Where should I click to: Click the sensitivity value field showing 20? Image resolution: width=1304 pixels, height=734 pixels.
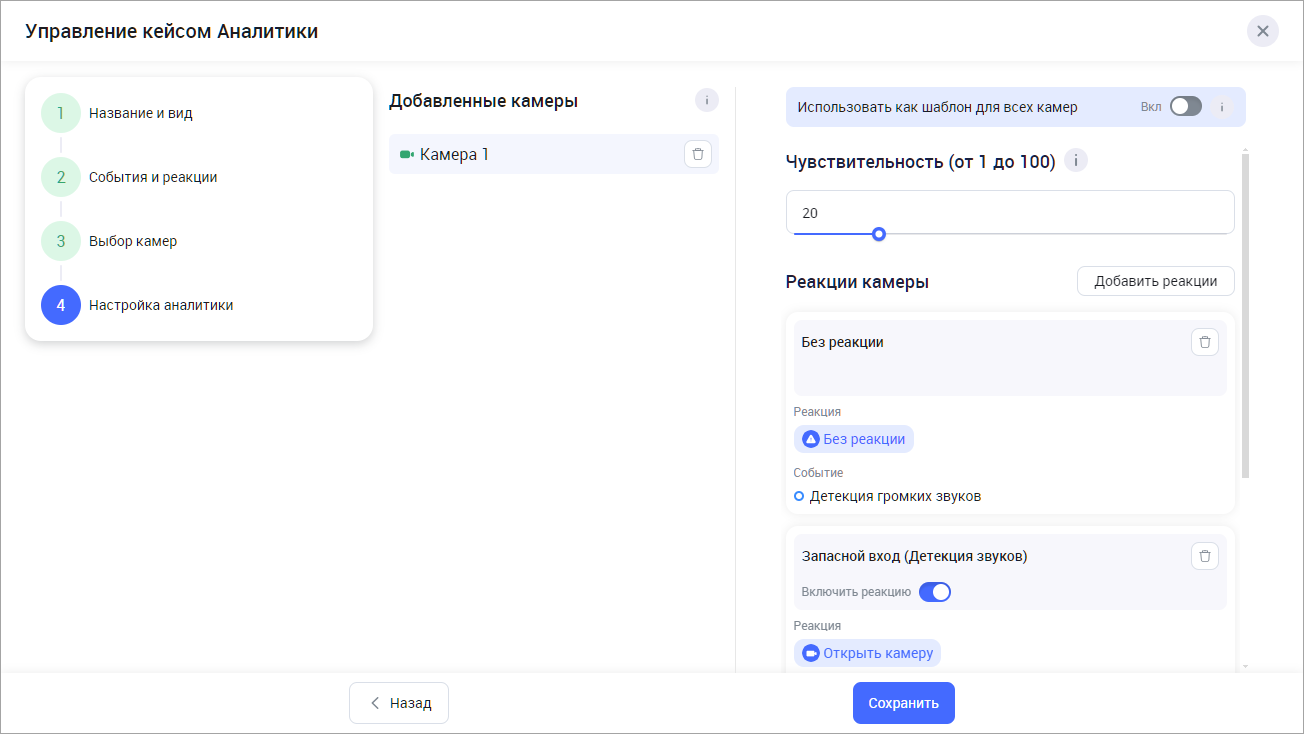coord(1010,212)
